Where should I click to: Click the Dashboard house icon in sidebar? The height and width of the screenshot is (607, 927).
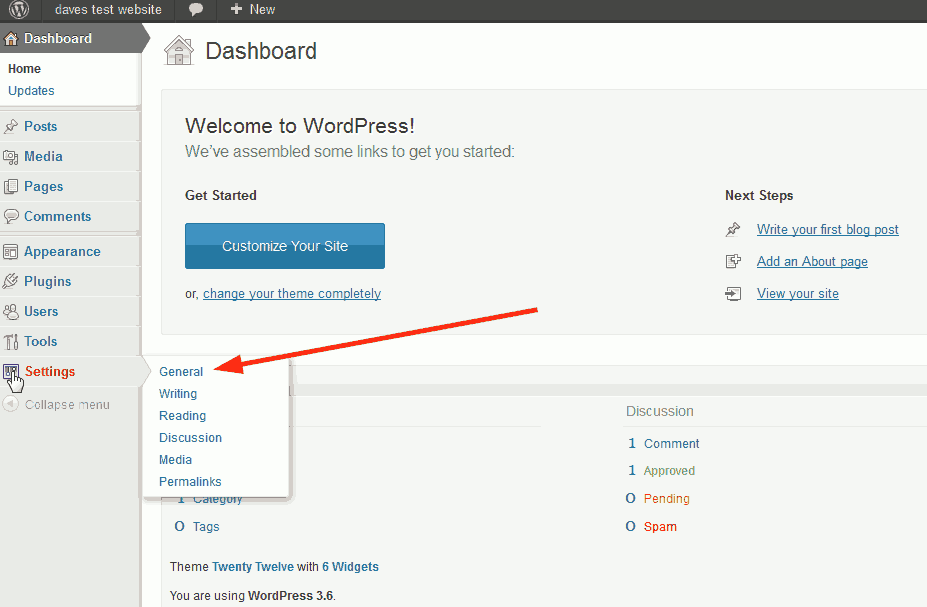[11, 39]
